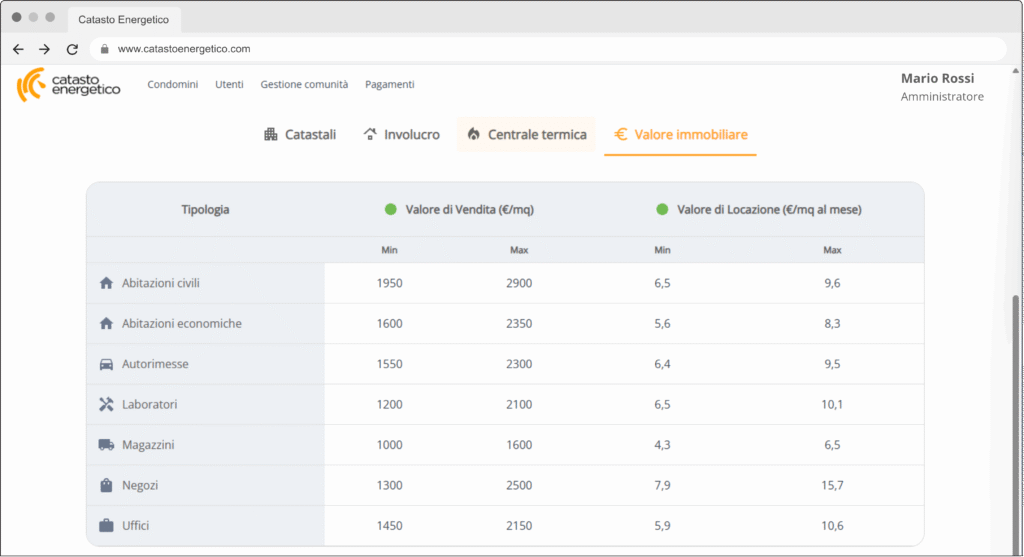
Task: Click the browser address bar URL field
Action: (550, 49)
